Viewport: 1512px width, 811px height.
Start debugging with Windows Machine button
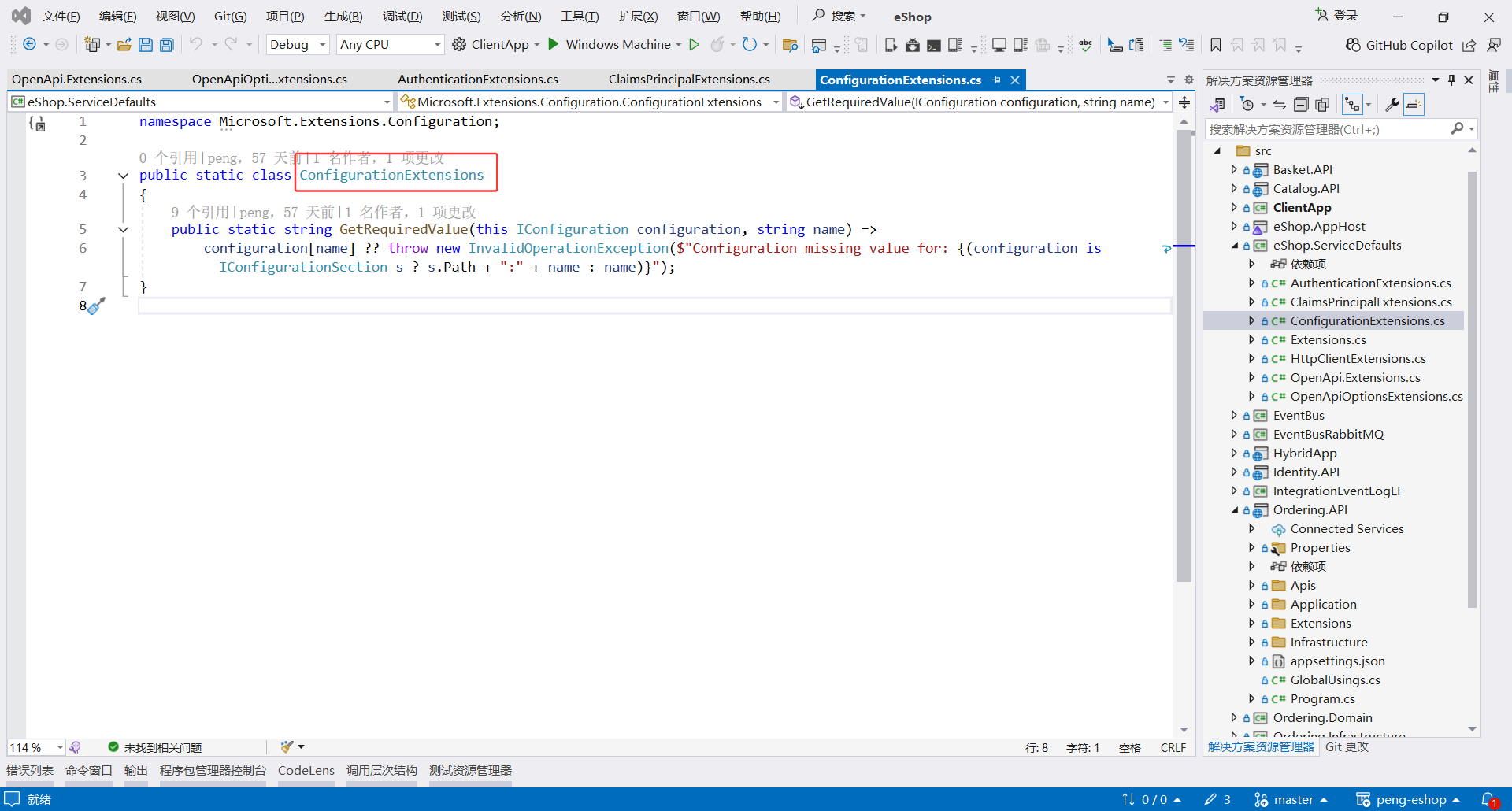610,45
